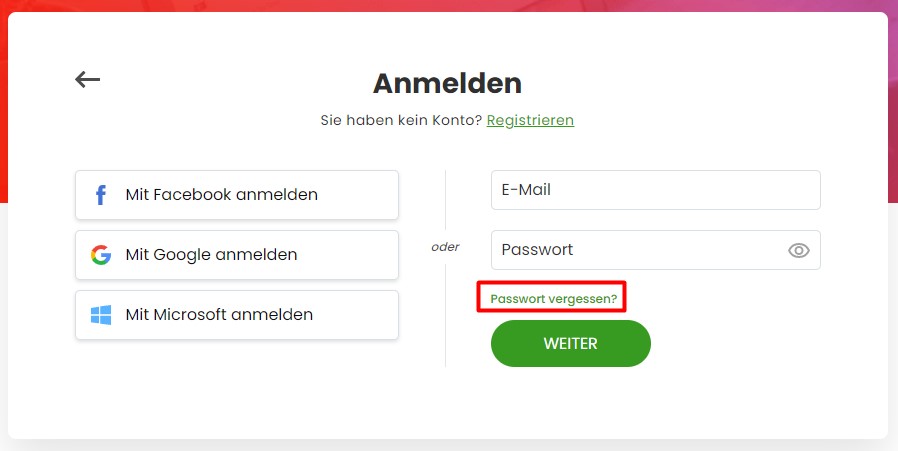
Task: Click the 'Sie haben kein Konto?' text
Action: pyautogui.click(x=401, y=120)
